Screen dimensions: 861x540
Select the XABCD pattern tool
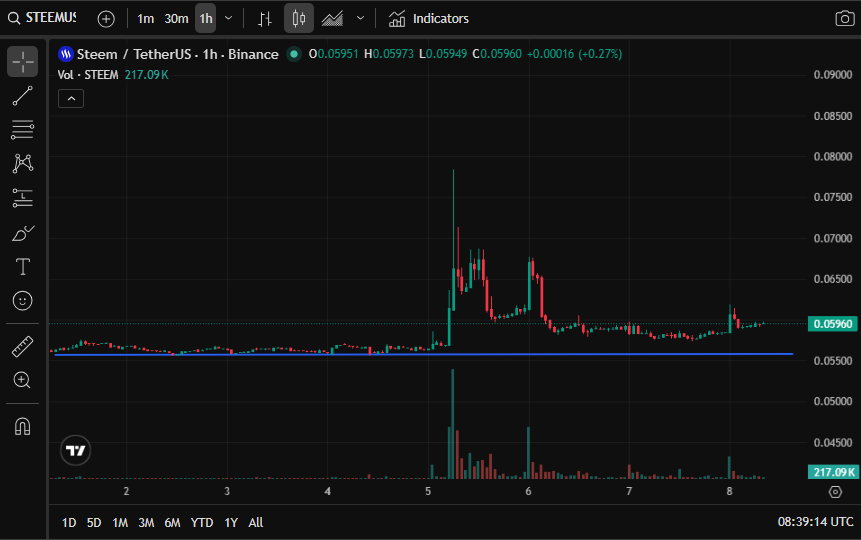[x=23, y=163]
